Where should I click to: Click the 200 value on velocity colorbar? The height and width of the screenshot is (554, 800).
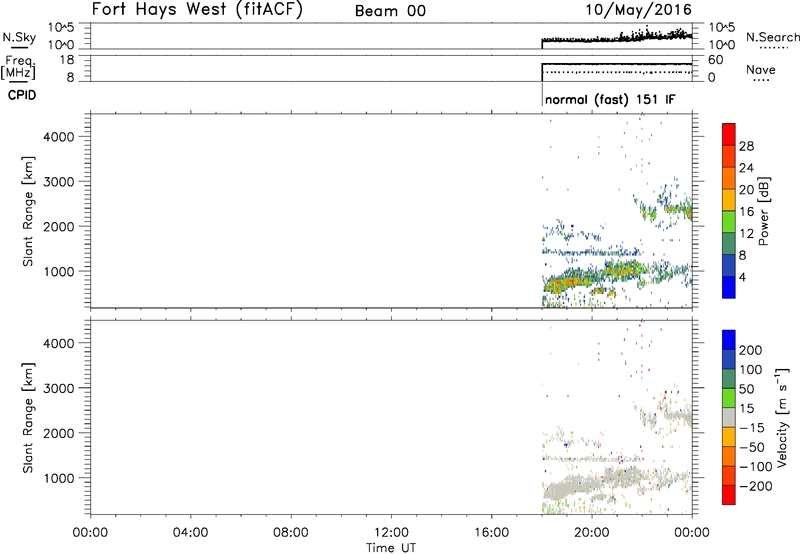tap(751, 350)
